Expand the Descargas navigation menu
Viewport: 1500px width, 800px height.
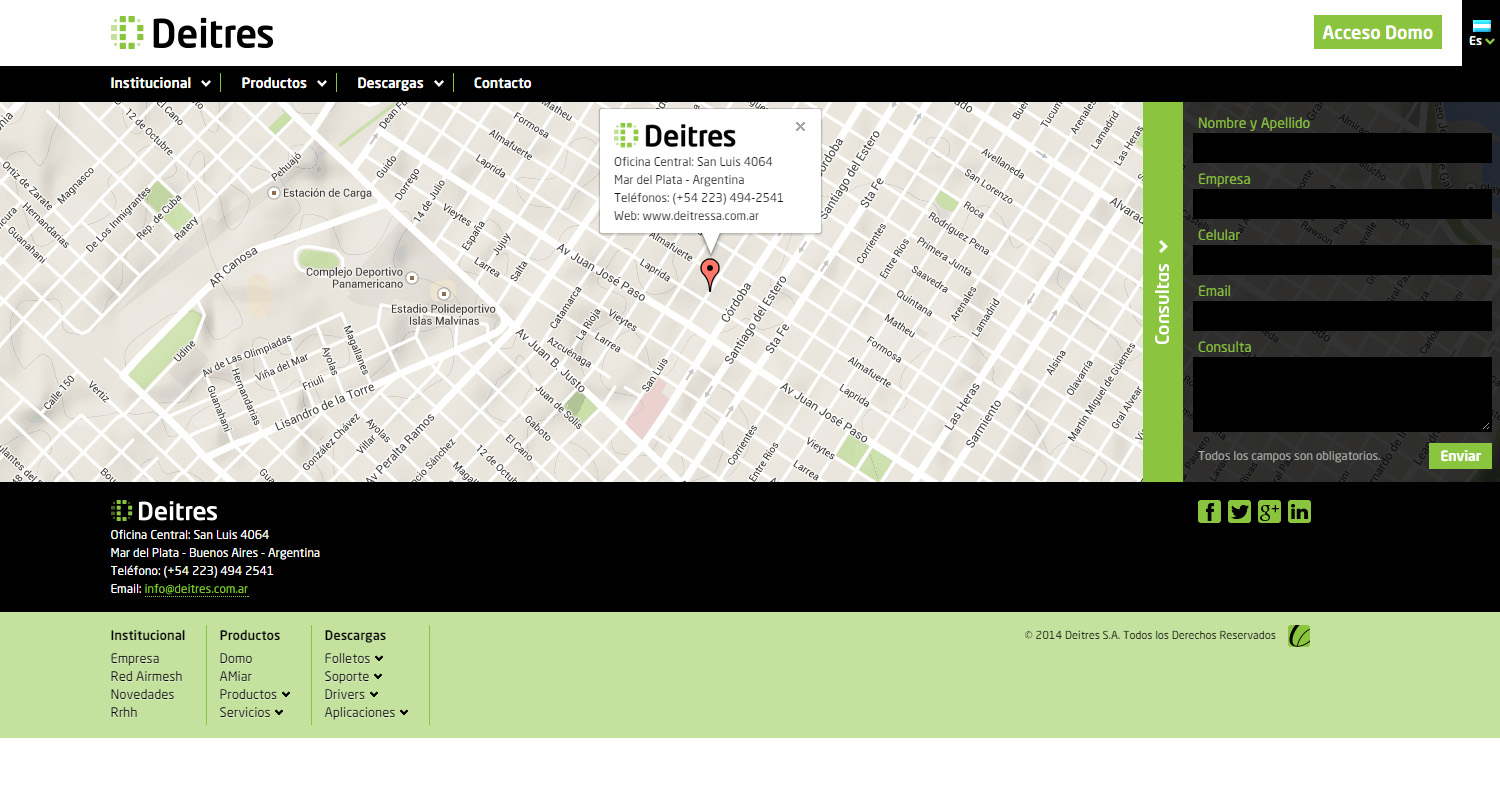[400, 83]
